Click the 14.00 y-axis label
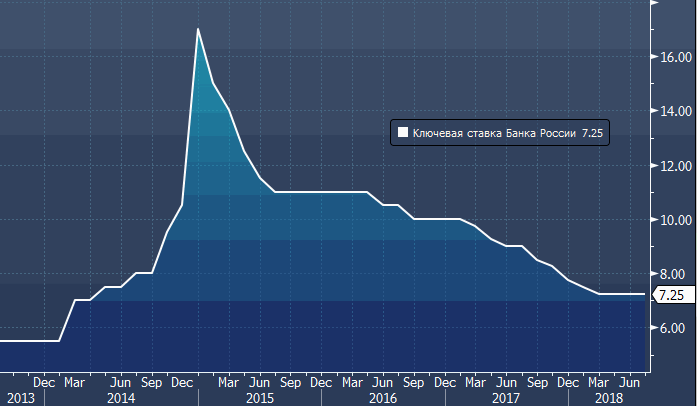Viewport: 697px width, 406px height. pyautogui.click(x=672, y=111)
